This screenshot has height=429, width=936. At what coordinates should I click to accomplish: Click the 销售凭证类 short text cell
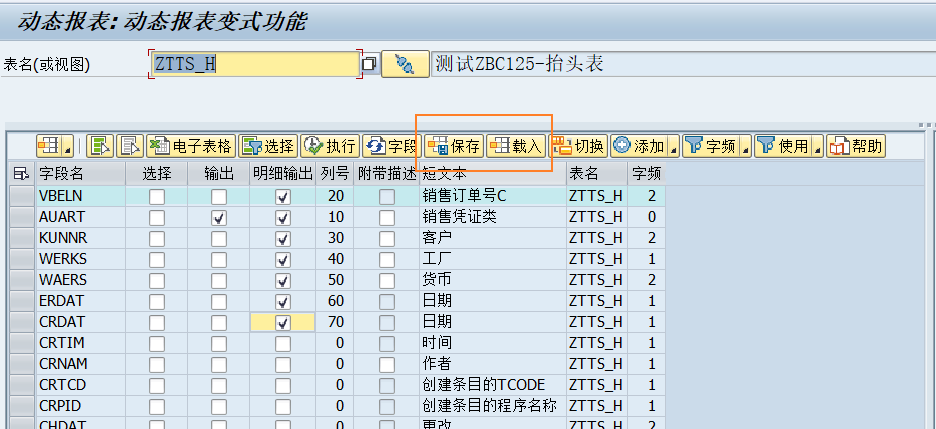click(x=493, y=217)
